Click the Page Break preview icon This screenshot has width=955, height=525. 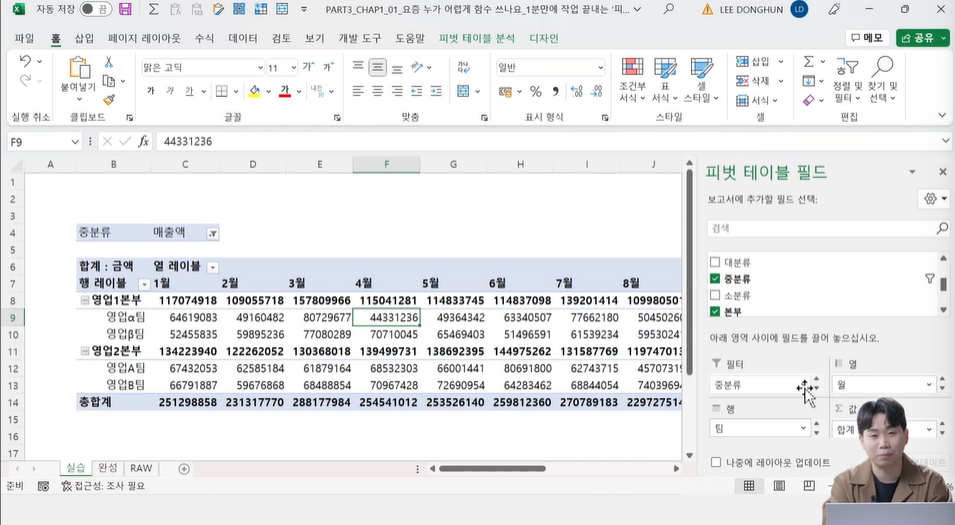pyautogui.click(x=809, y=485)
